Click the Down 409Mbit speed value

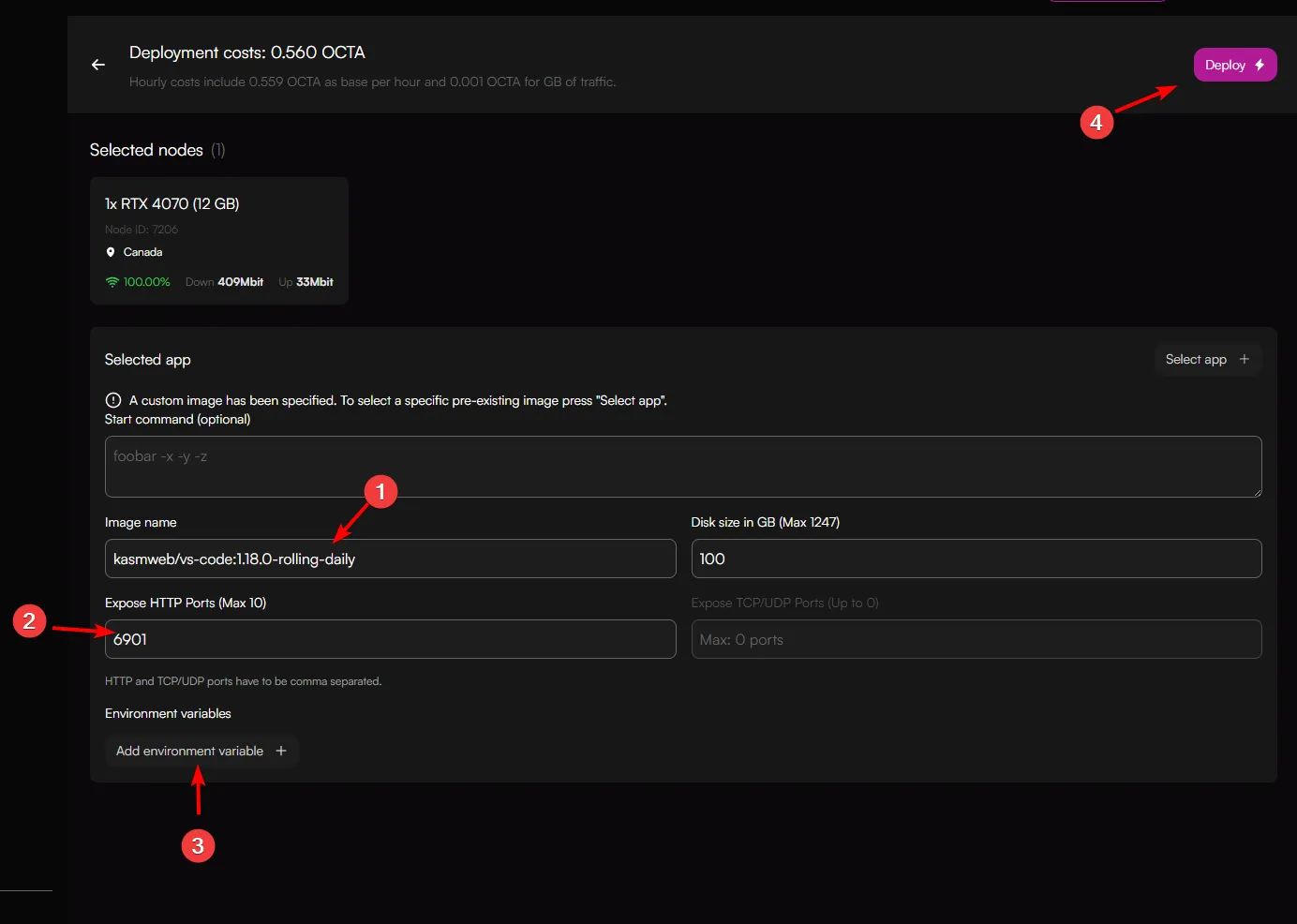pyautogui.click(x=224, y=282)
